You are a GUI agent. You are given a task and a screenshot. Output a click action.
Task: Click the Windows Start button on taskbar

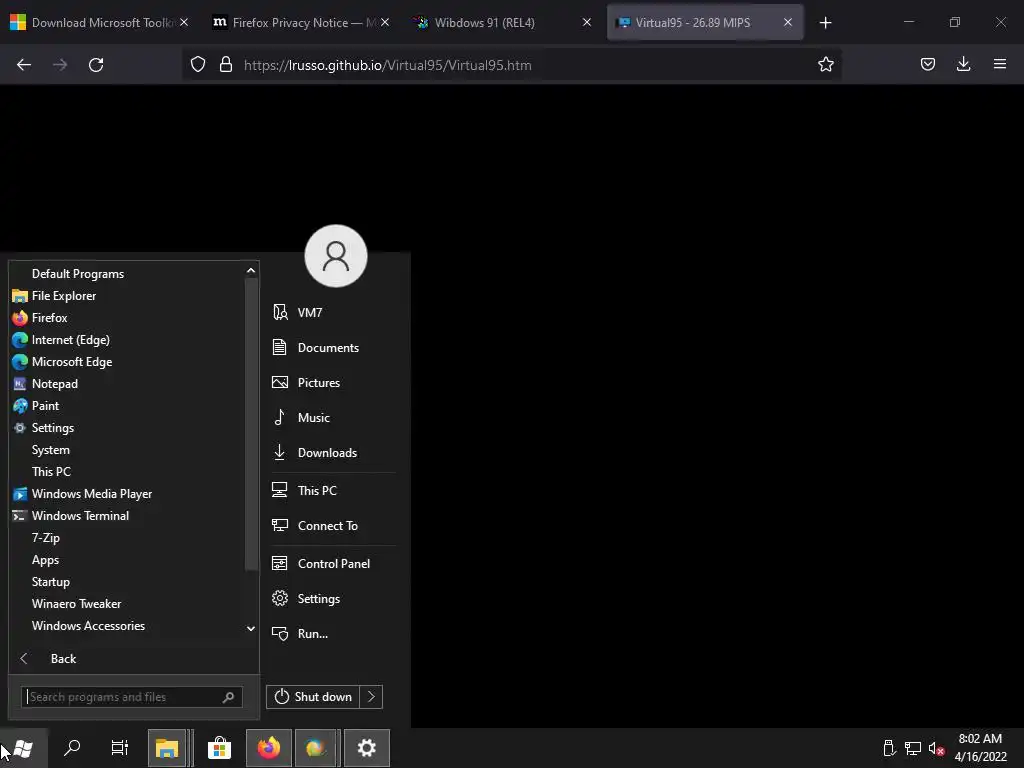coord(24,748)
